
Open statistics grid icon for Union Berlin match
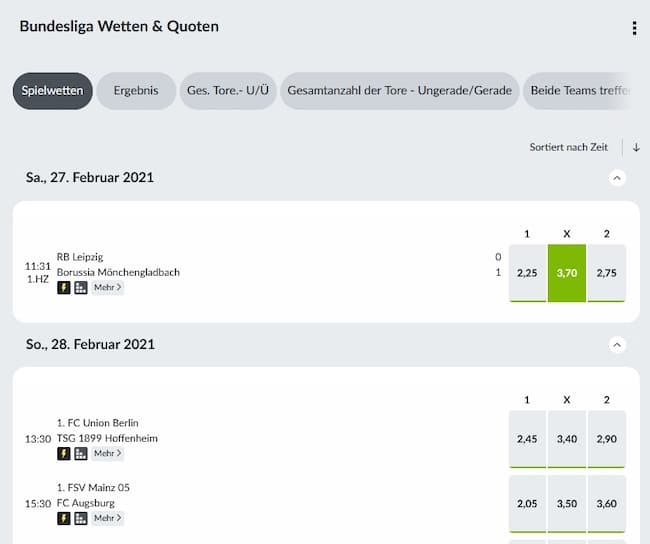pos(81,453)
